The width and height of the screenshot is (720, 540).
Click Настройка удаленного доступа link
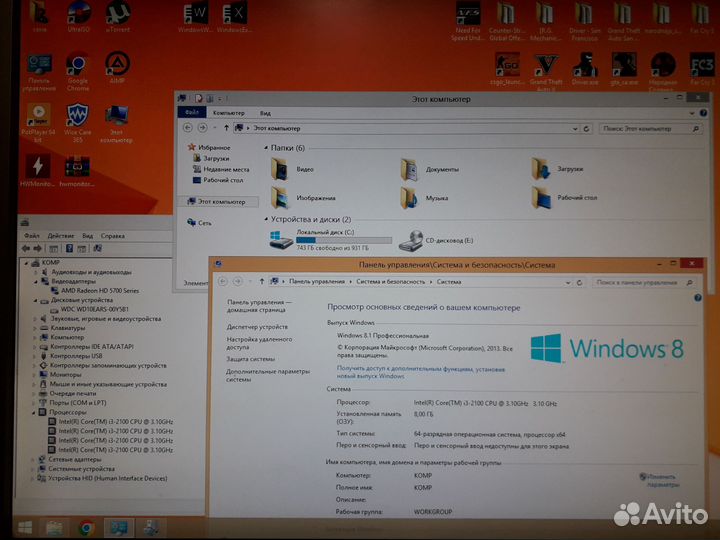coord(259,343)
